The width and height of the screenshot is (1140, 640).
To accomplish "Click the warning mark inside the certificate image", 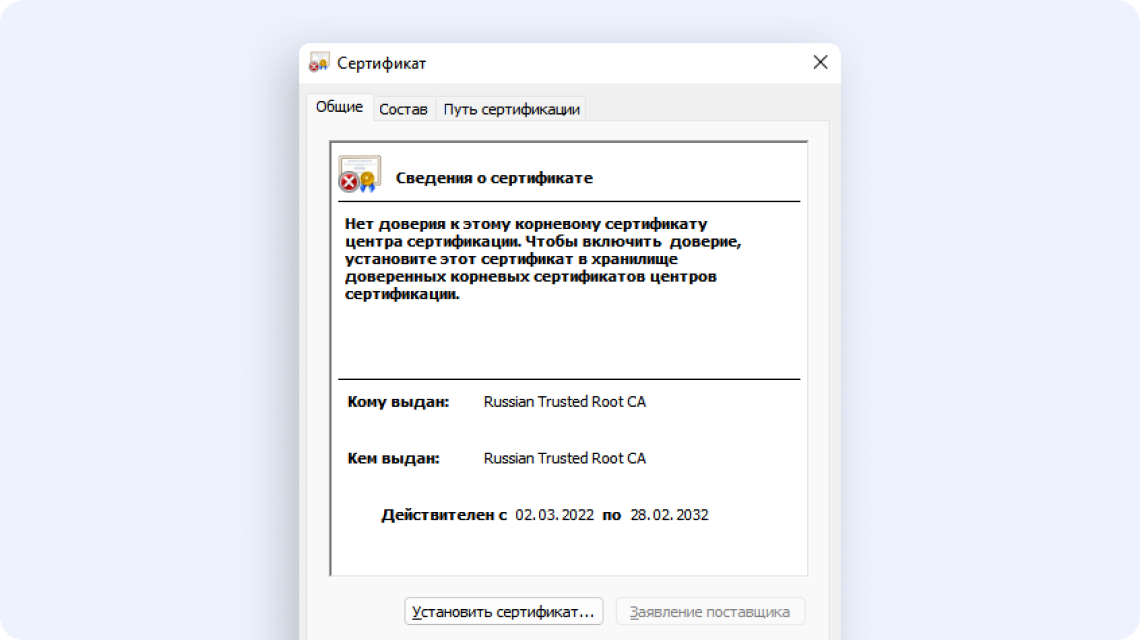I will 347,180.
